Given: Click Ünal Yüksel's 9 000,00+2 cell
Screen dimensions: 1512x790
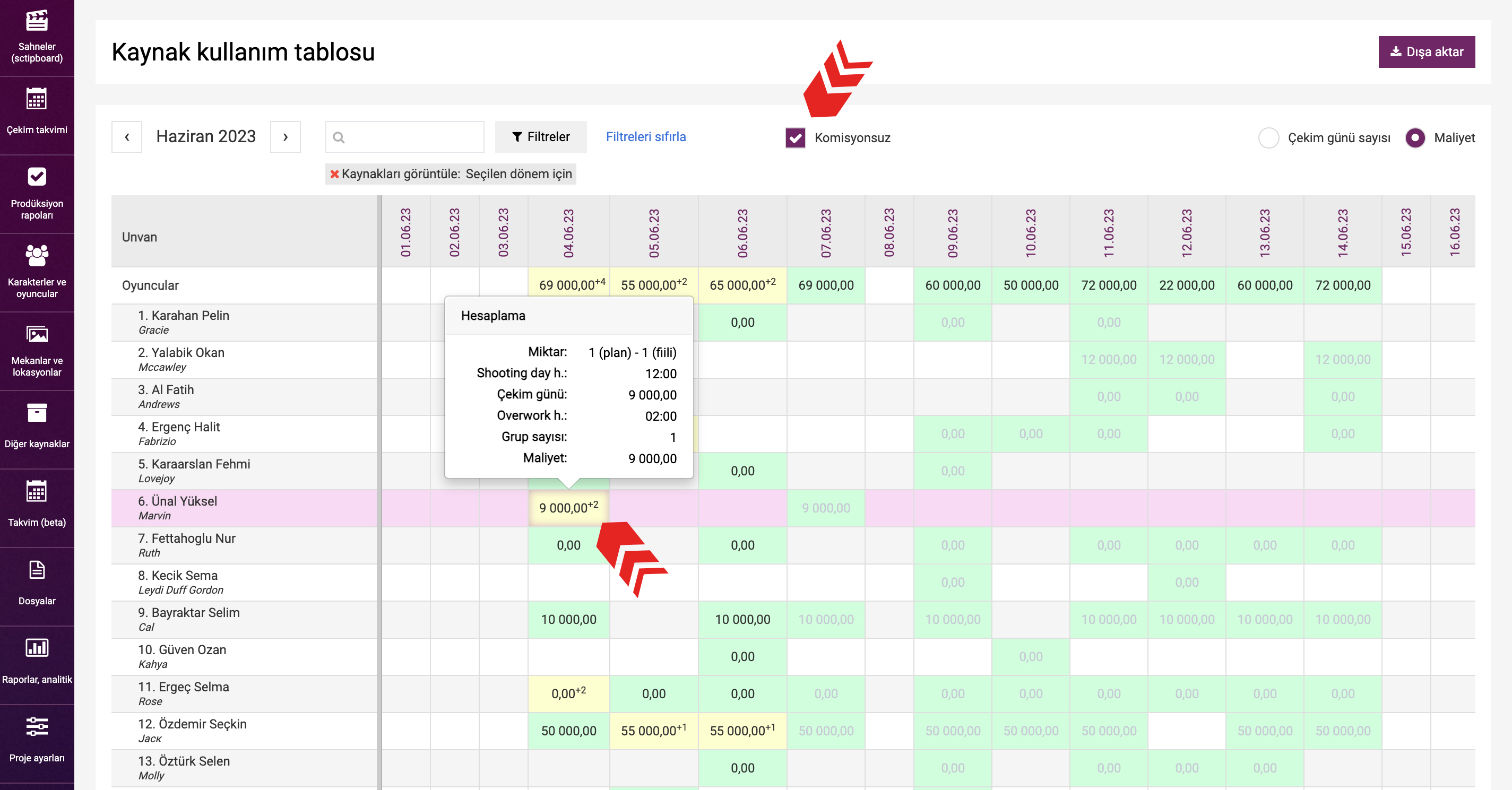Looking at the screenshot, I should 568,508.
